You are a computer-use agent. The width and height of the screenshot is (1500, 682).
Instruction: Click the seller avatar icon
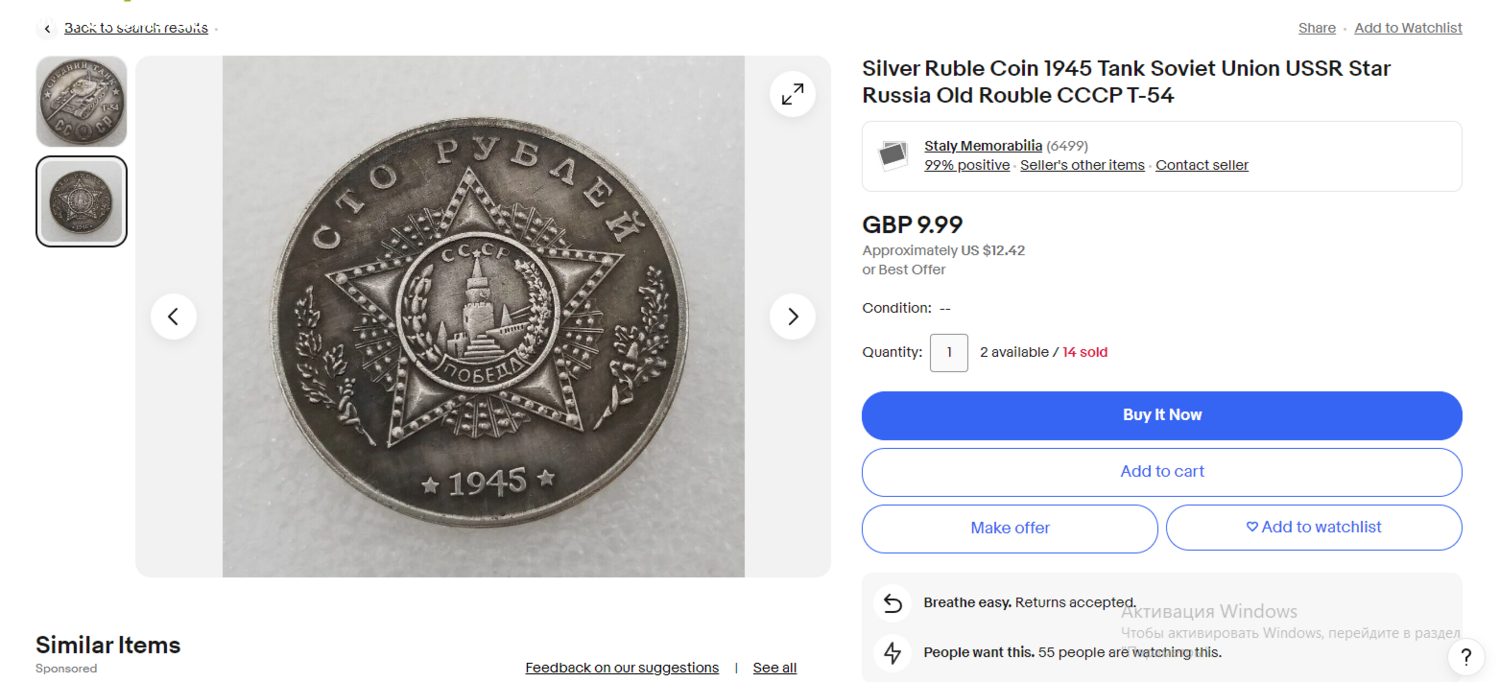(892, 156)
